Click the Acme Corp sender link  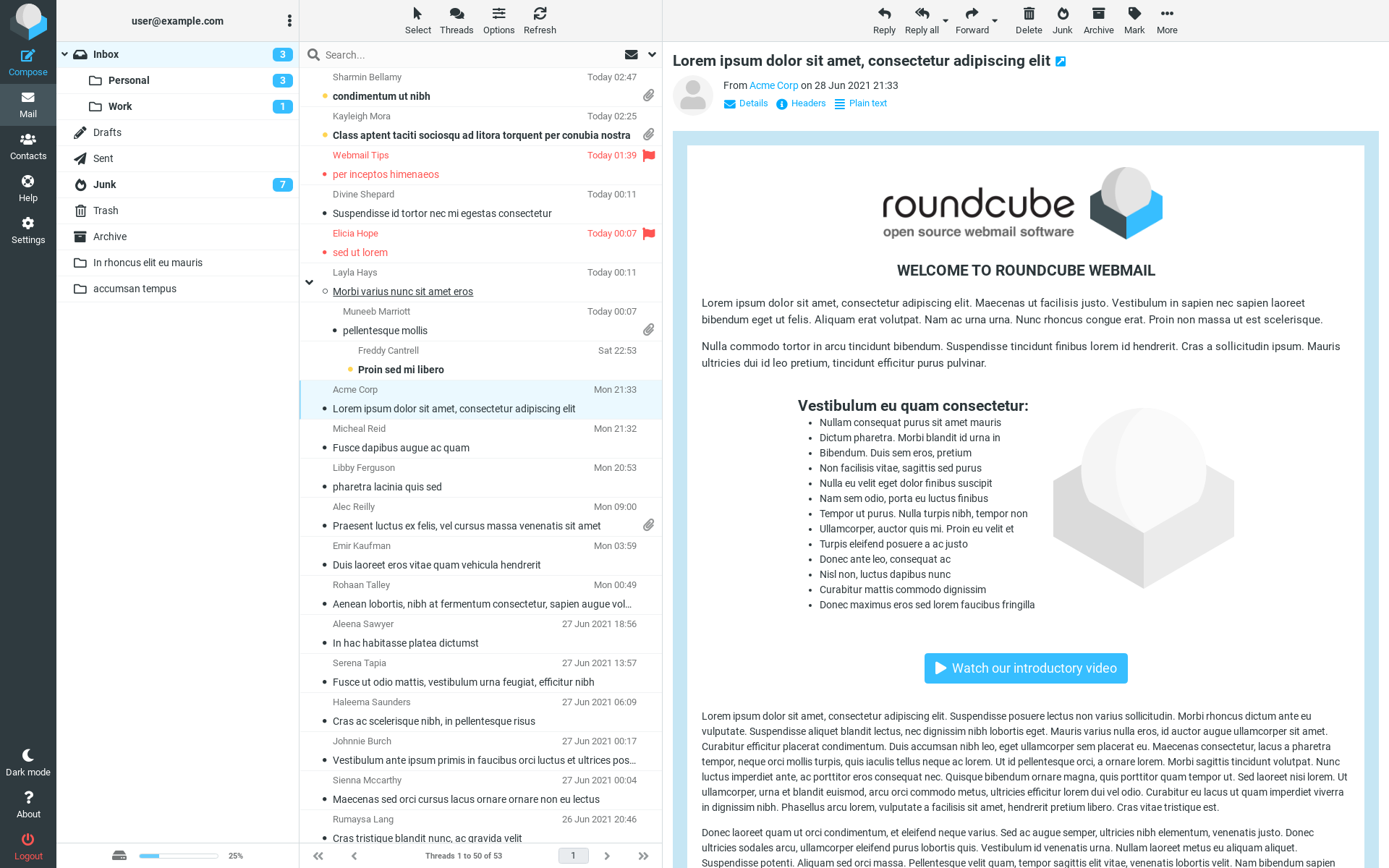click(x=774, y=85)
